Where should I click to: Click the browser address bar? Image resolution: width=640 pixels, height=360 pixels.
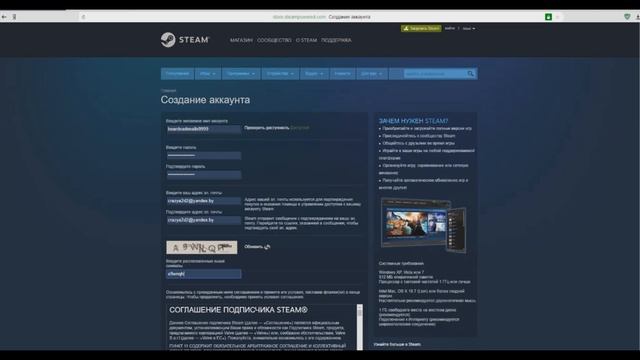coord(322,17)
